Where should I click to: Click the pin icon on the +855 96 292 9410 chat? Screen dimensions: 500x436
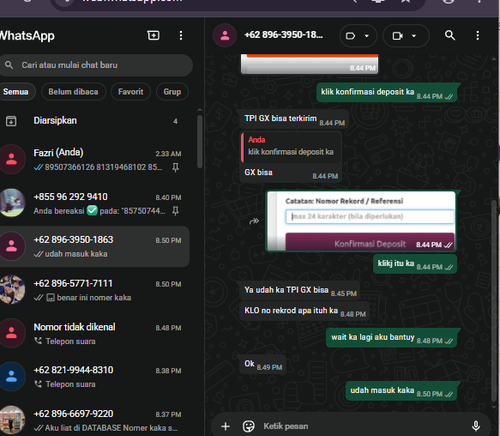coord(175,211)
